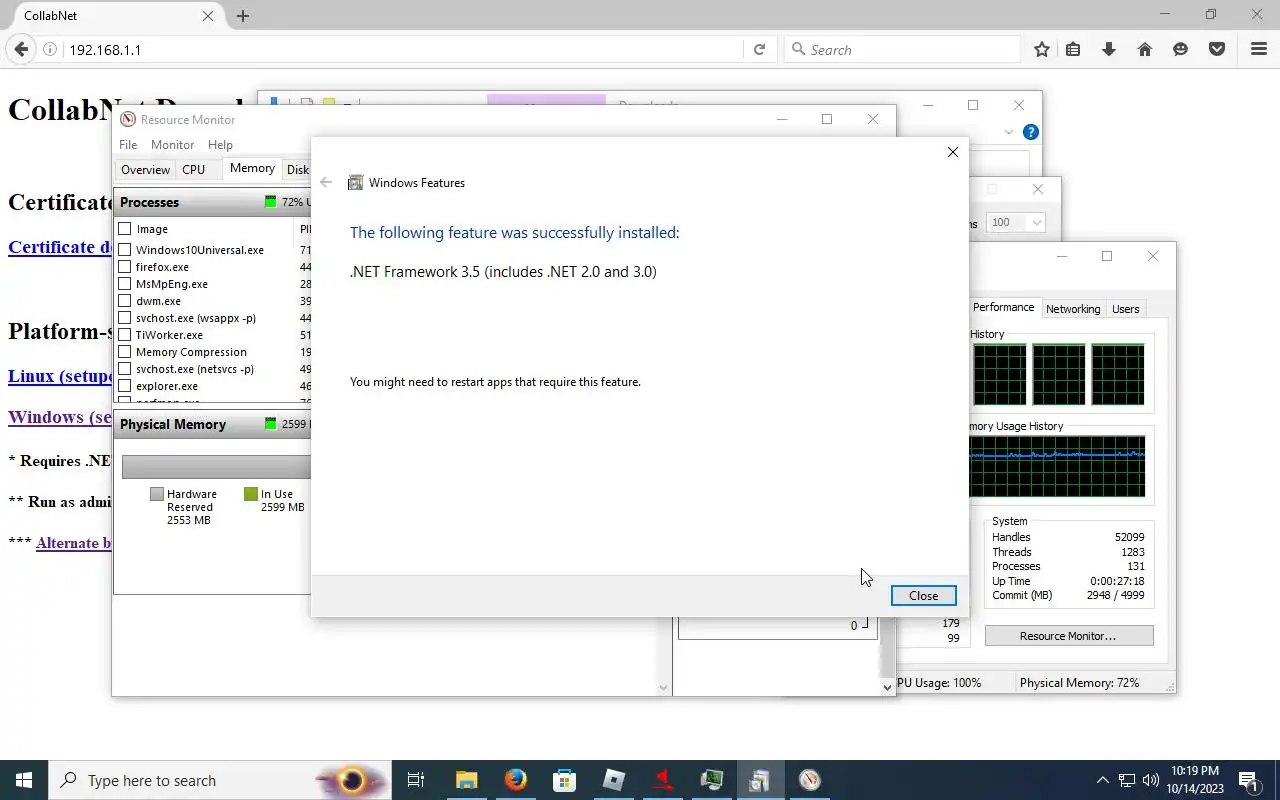Save page to Pocket icon

coord(1217,49)
